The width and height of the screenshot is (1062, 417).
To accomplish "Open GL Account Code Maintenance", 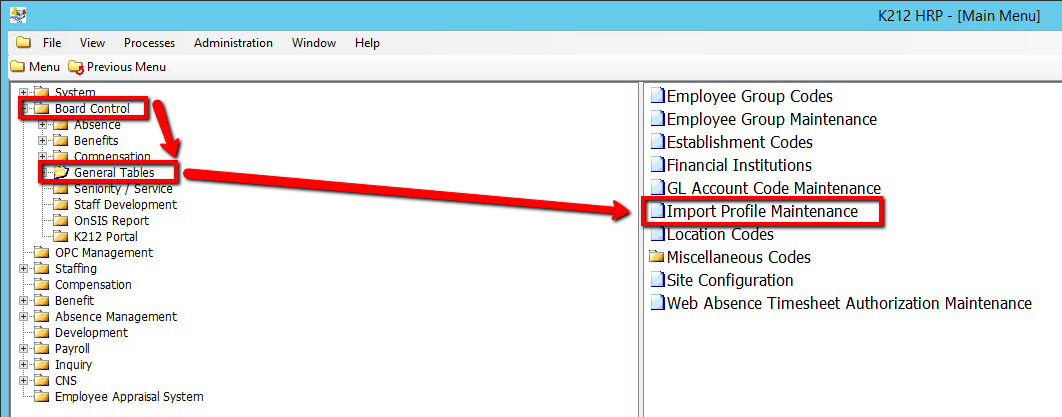I will (773, 189).
